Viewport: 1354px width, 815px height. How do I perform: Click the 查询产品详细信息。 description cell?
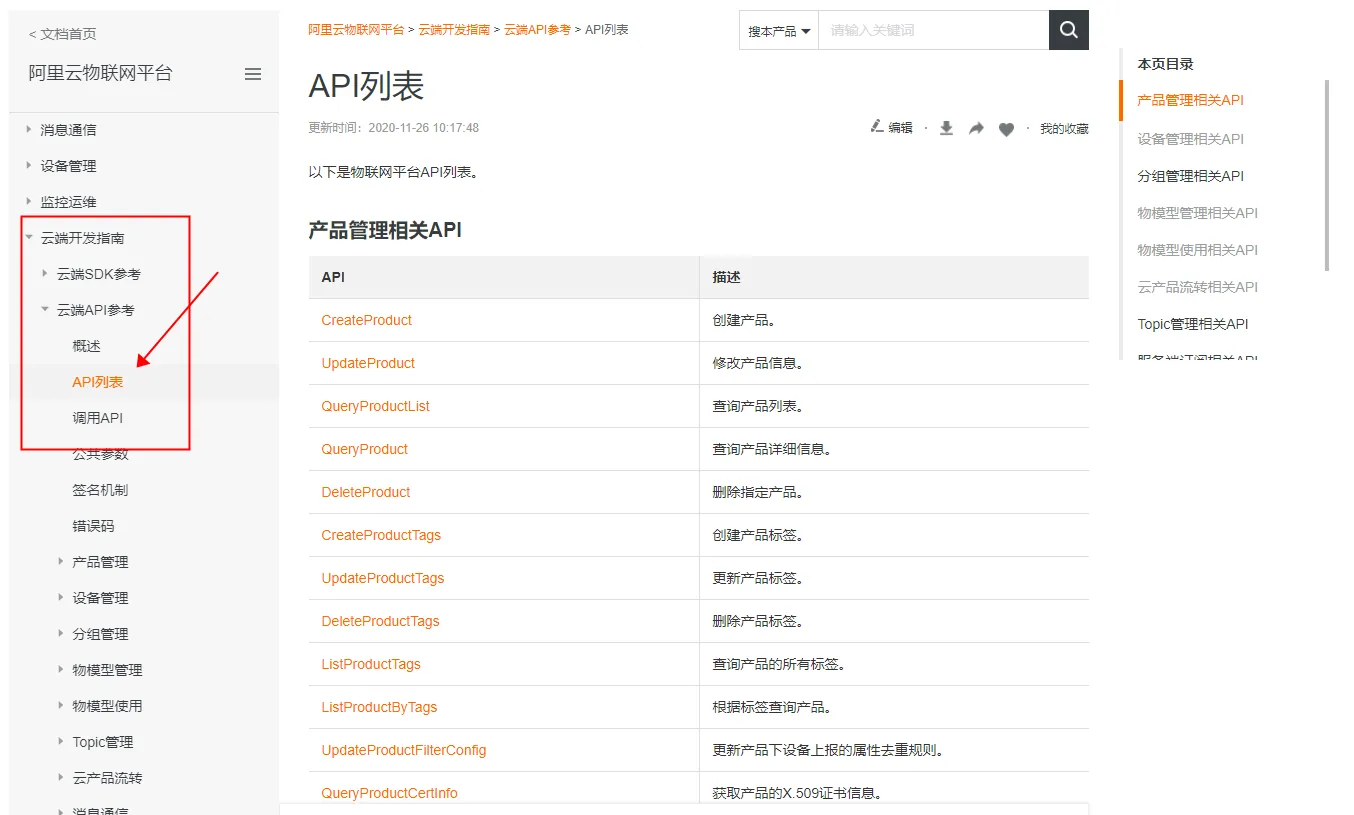pyautogui.click(x=894, y=449)
